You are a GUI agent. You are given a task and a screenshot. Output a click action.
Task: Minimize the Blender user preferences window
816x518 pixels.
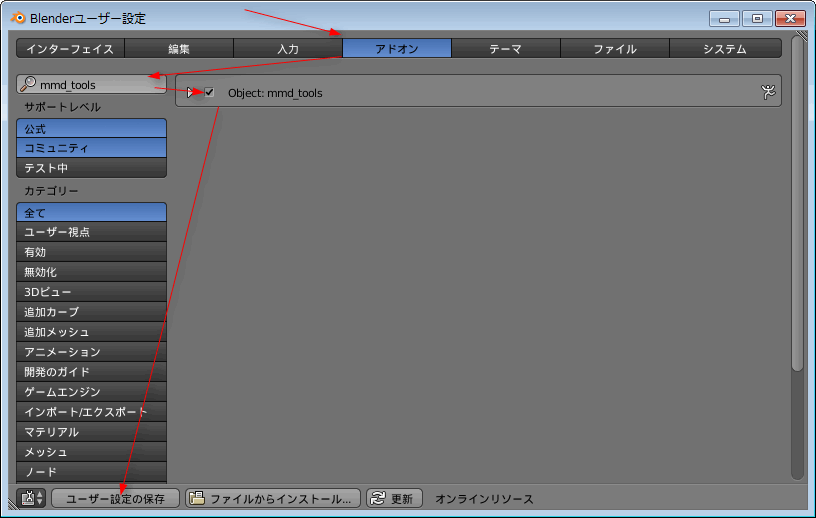(x=724, y=19)
